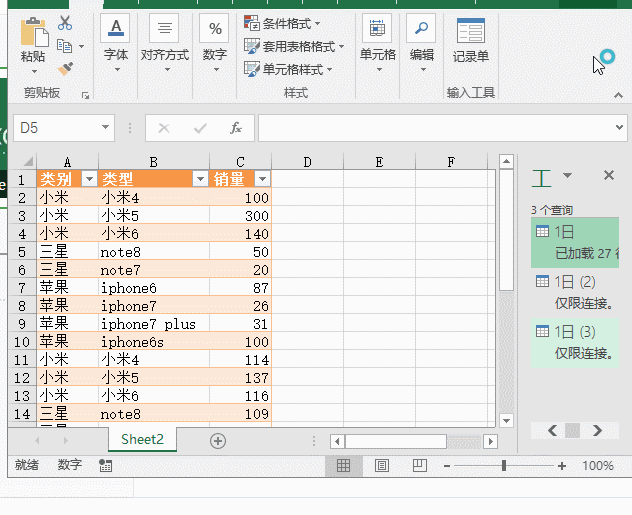Select the 1日 (2) query
Image resolution: width=632 pixels, height=515 pixels.
click(x=575, y=293)
